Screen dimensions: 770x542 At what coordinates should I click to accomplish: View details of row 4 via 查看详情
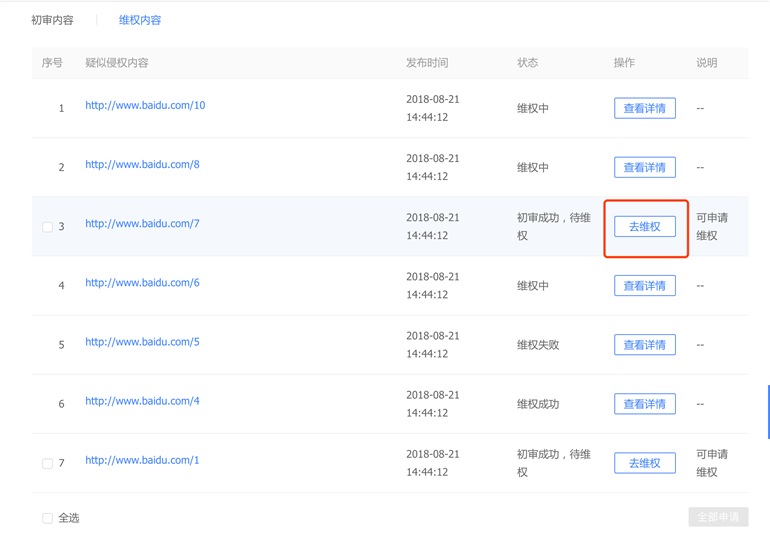644,286
